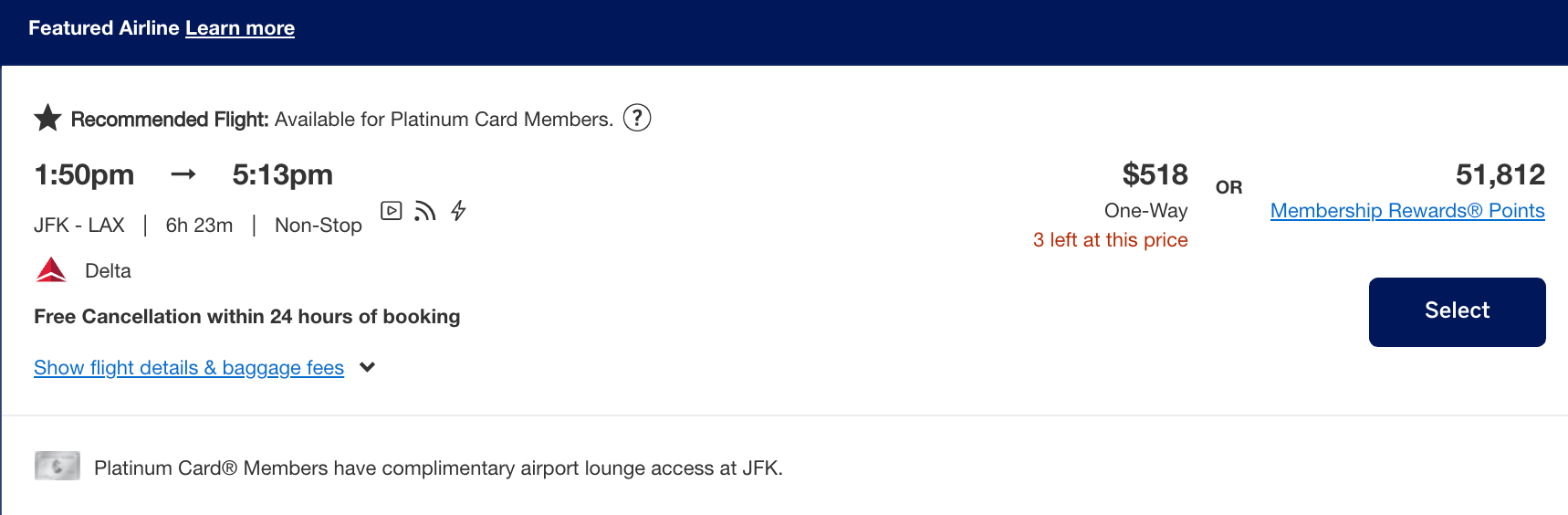
Task: Click the 5:13pm arrival time
Action: coord(283,174)
